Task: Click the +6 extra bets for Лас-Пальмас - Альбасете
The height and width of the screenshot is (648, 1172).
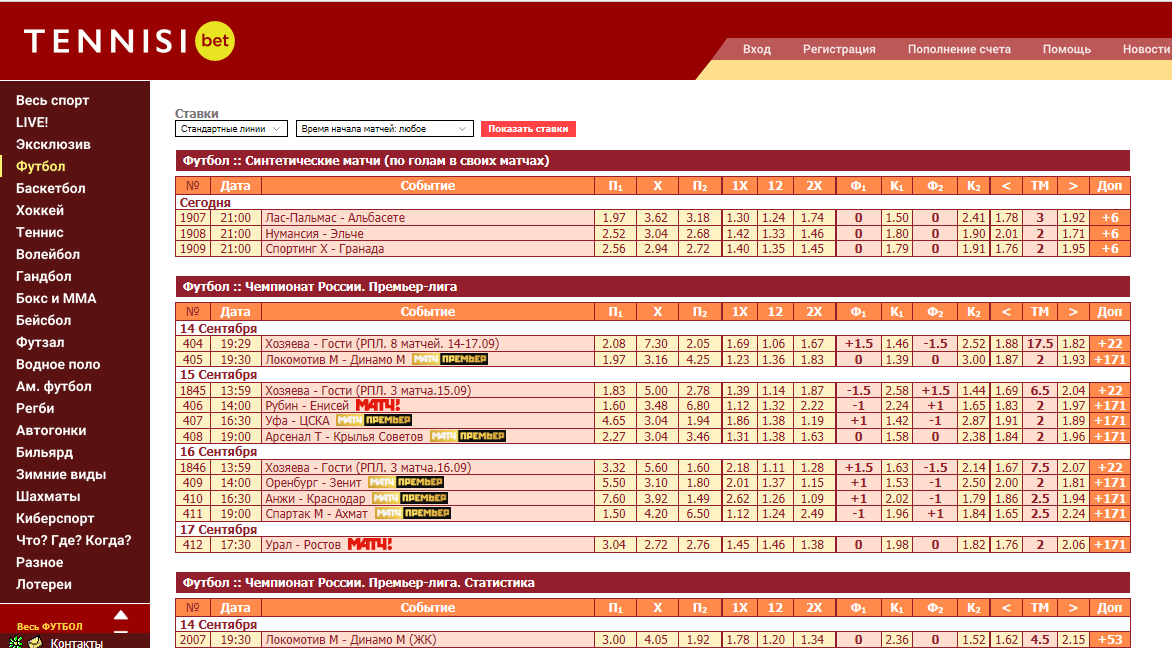Action: 1110,217
